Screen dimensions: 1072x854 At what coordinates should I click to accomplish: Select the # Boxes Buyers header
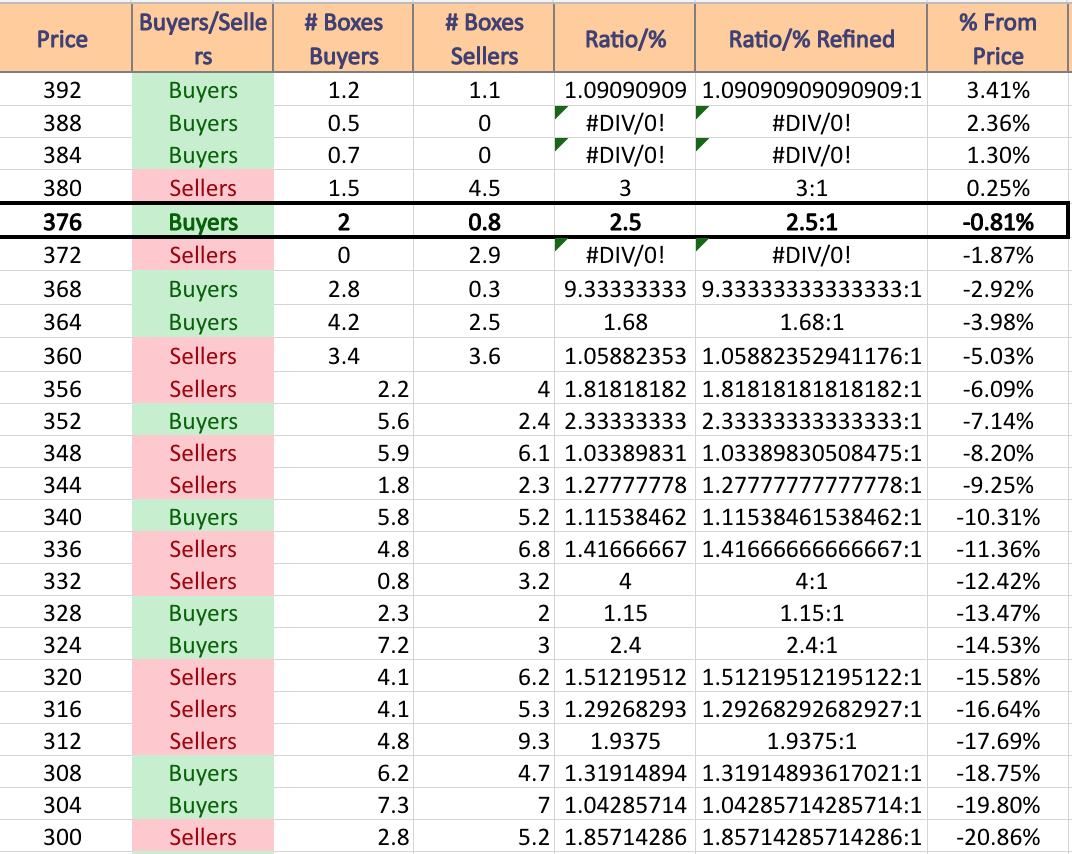pyautogui.click(x=343, y=38)
